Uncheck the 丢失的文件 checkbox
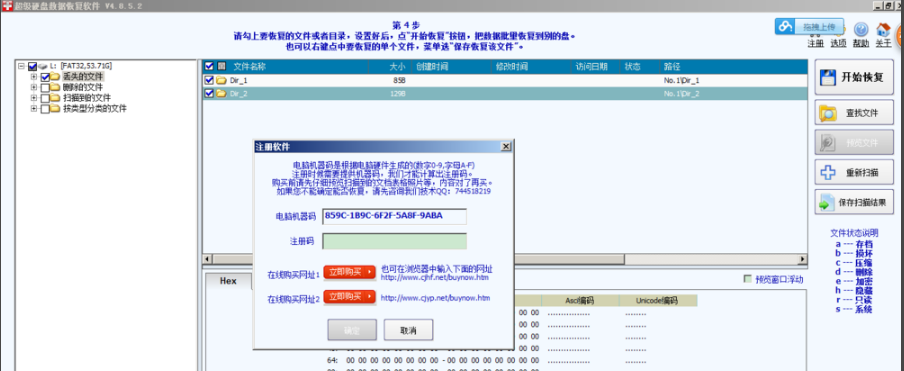The image size is (904, 371). [45, 77]
